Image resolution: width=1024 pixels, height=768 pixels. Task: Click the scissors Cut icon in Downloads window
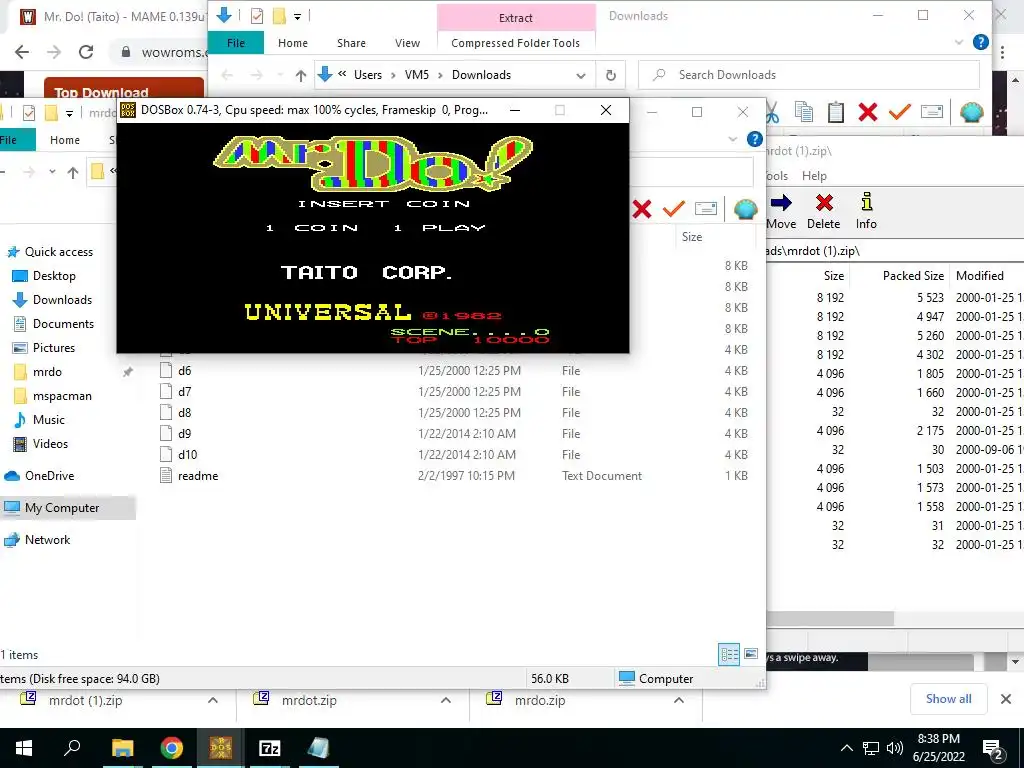pyautogui.click(x=772, y=112)
